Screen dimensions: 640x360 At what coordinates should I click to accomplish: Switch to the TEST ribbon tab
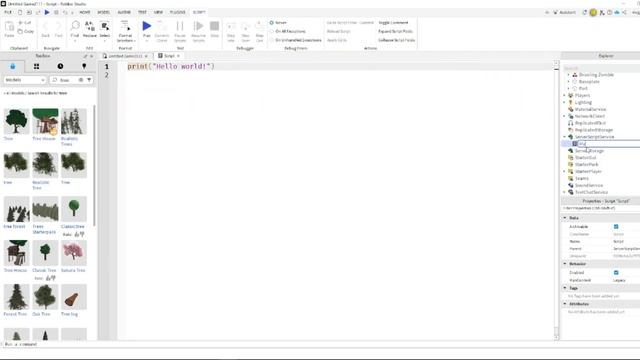tap(142, 13)
